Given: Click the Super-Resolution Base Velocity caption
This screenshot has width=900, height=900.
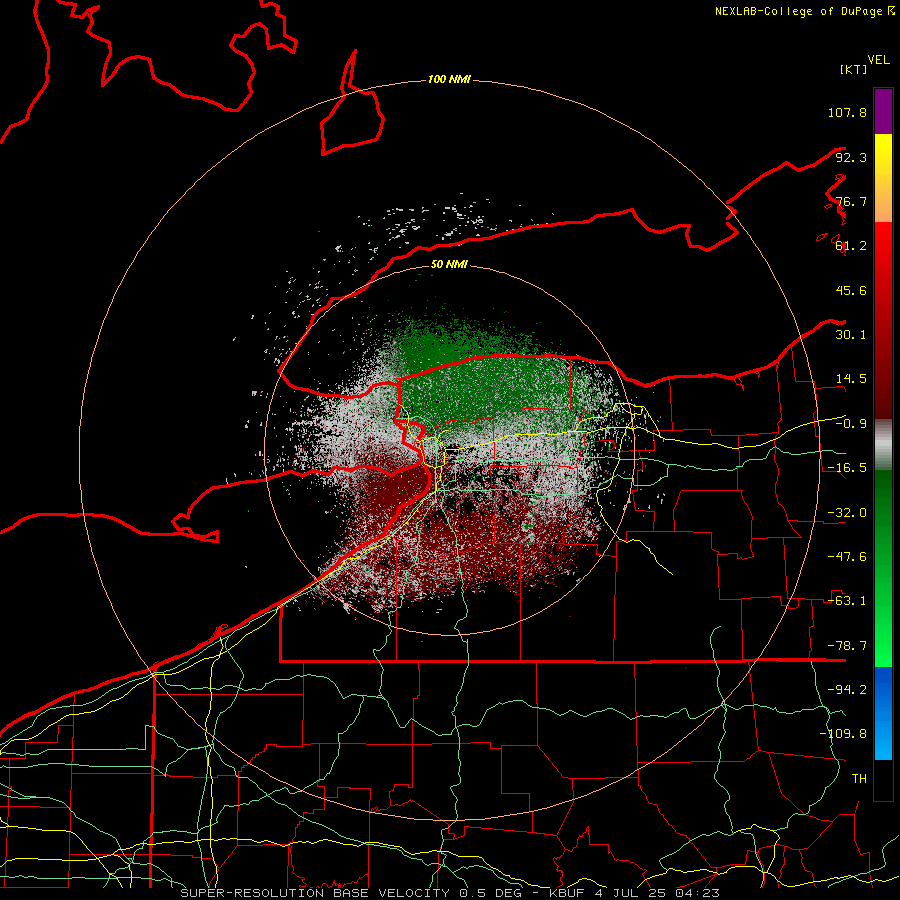Looking at the screenshot, I should [x=449, y=893].
